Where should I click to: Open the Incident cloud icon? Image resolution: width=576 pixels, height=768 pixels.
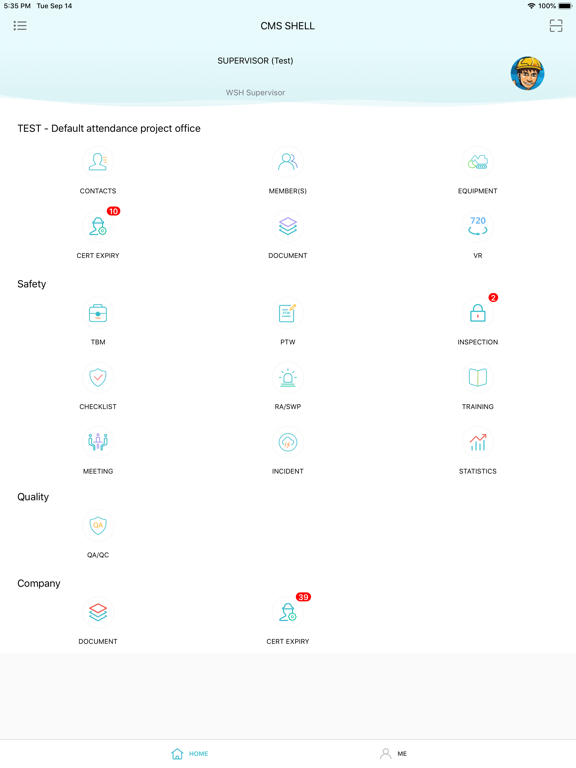pyautogui.click(x=288, y=442)
